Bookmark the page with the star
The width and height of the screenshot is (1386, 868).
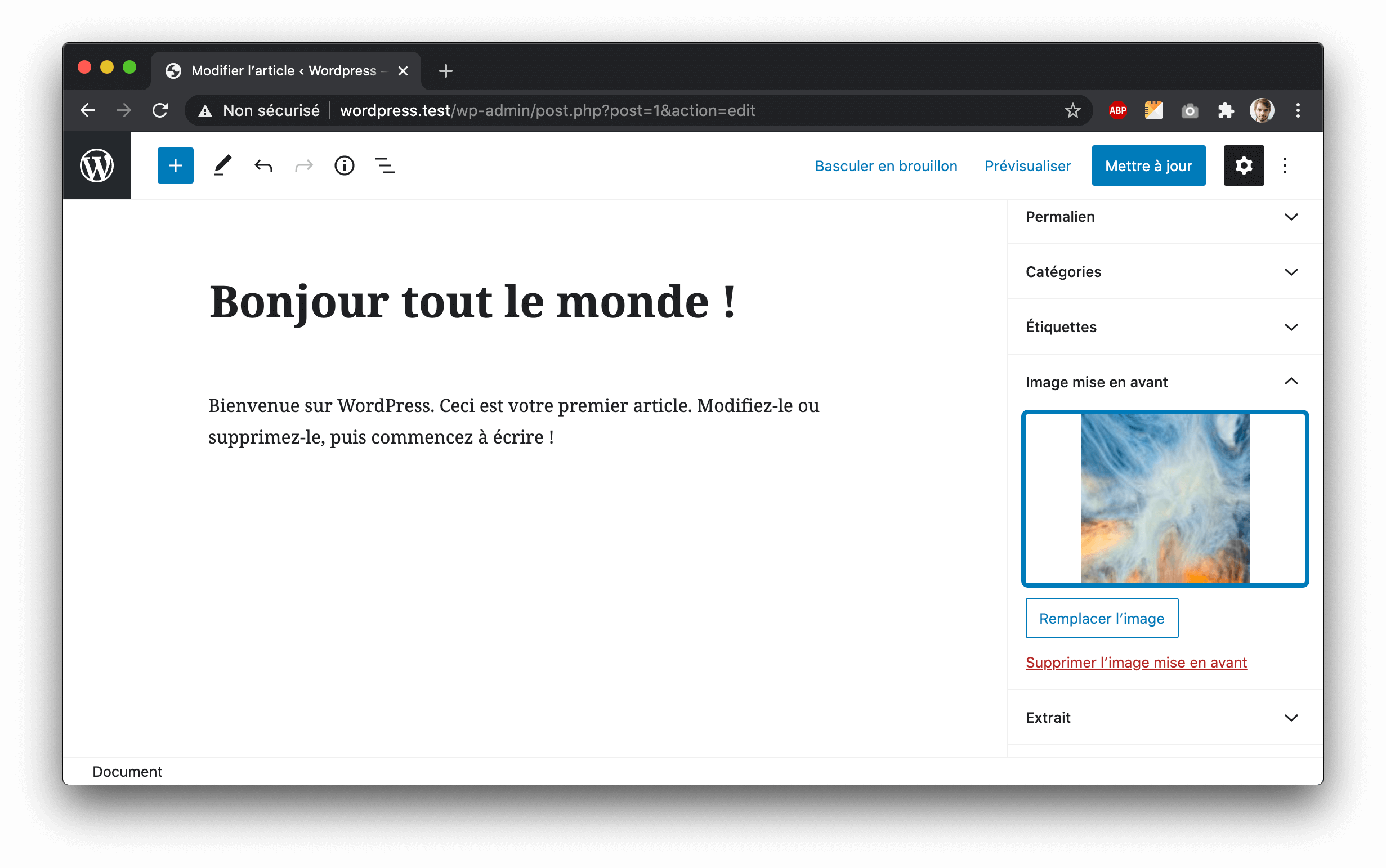(x=1071, y=110)
